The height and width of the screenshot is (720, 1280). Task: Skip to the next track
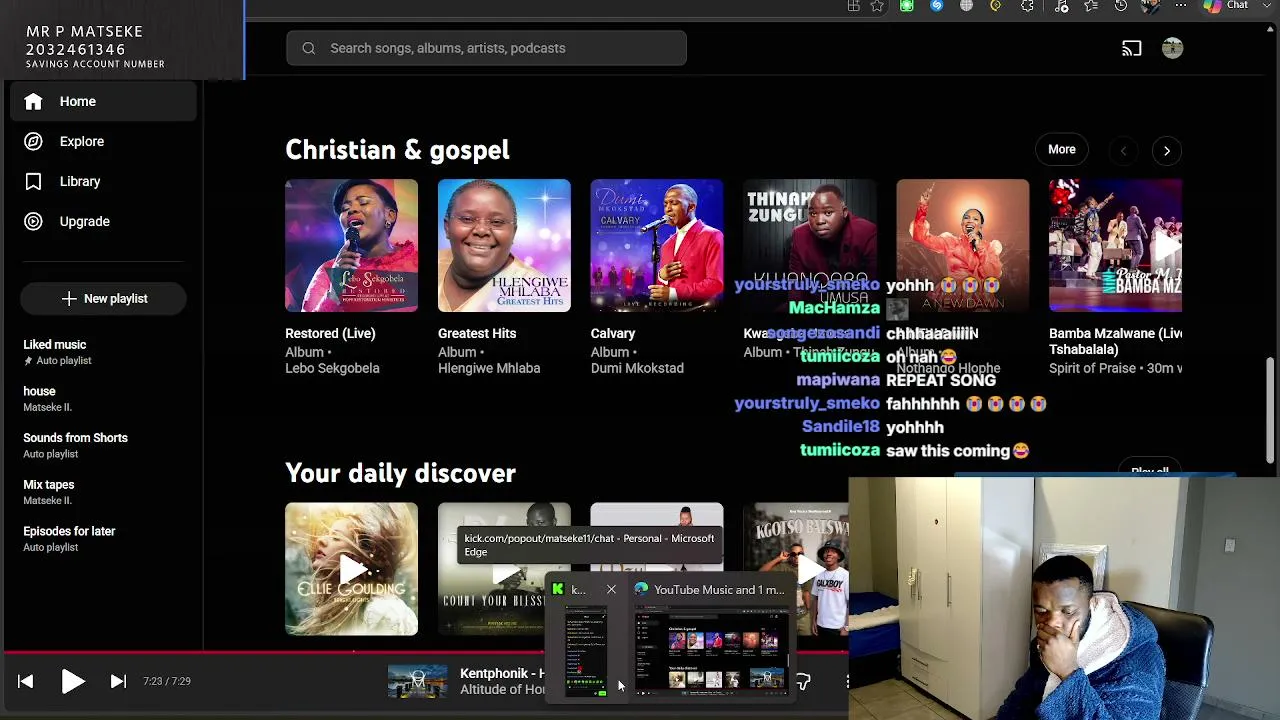118,681
